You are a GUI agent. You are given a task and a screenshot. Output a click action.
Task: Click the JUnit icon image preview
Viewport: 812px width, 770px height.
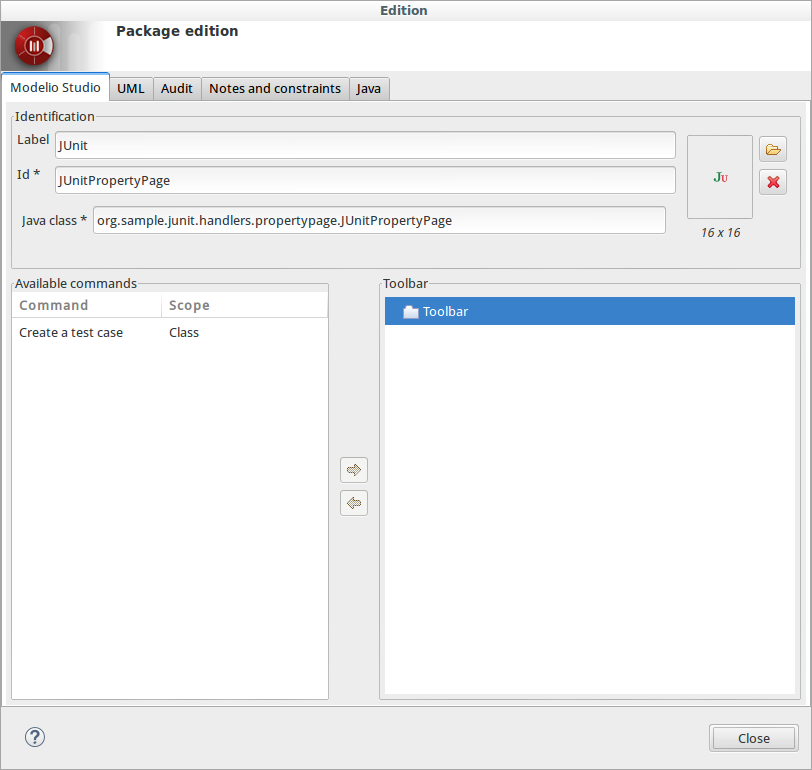720,177
